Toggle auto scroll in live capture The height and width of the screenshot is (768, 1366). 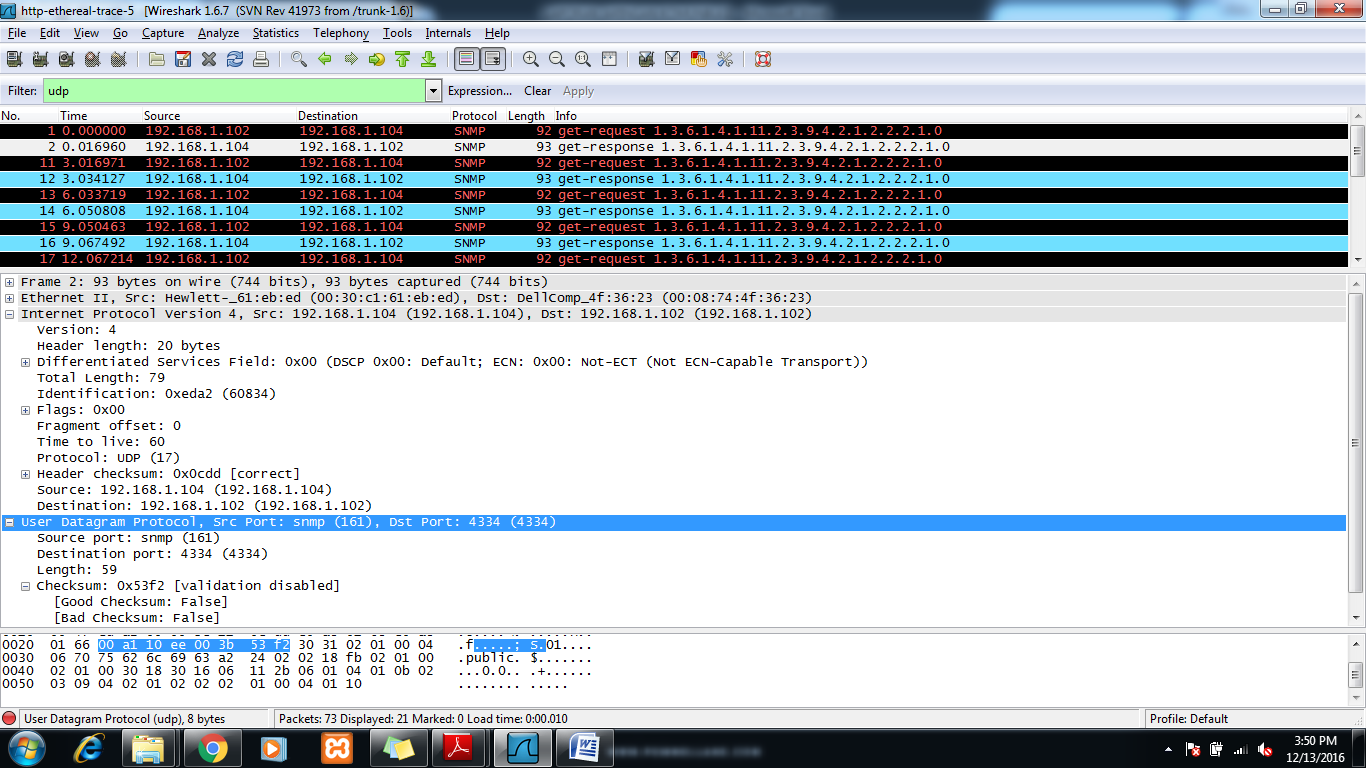tap(493, 59)
